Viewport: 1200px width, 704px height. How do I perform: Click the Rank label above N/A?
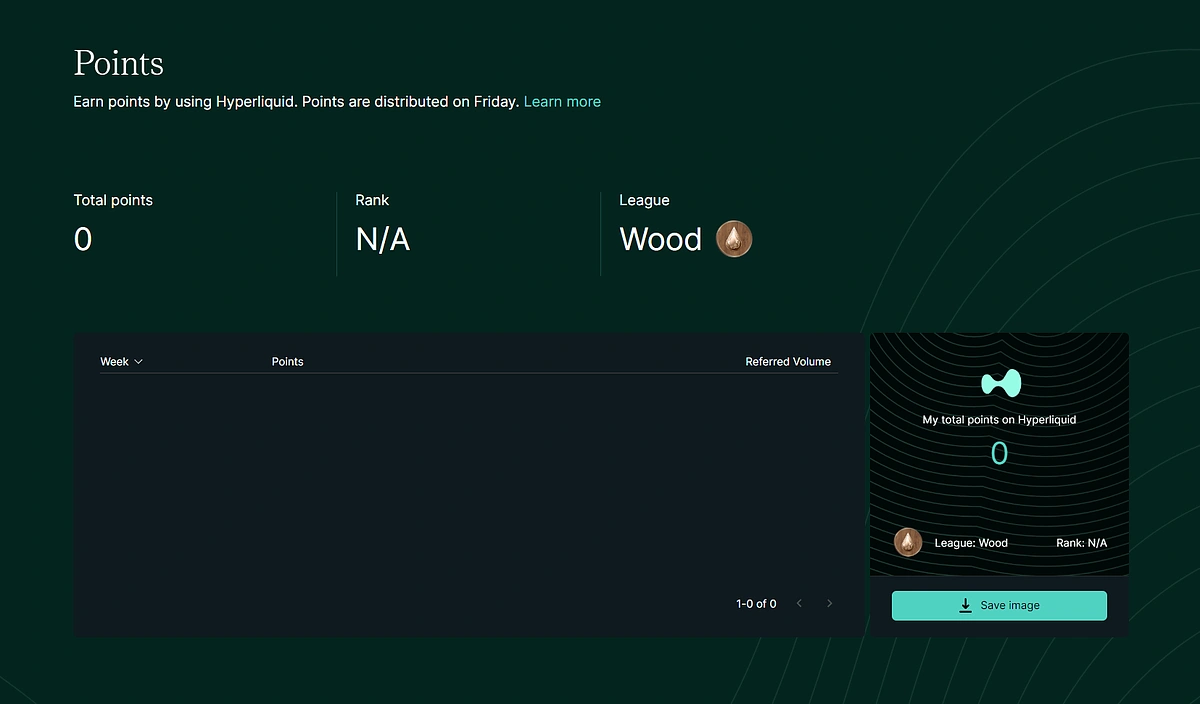pyautogui.click(x=372, y=200)
